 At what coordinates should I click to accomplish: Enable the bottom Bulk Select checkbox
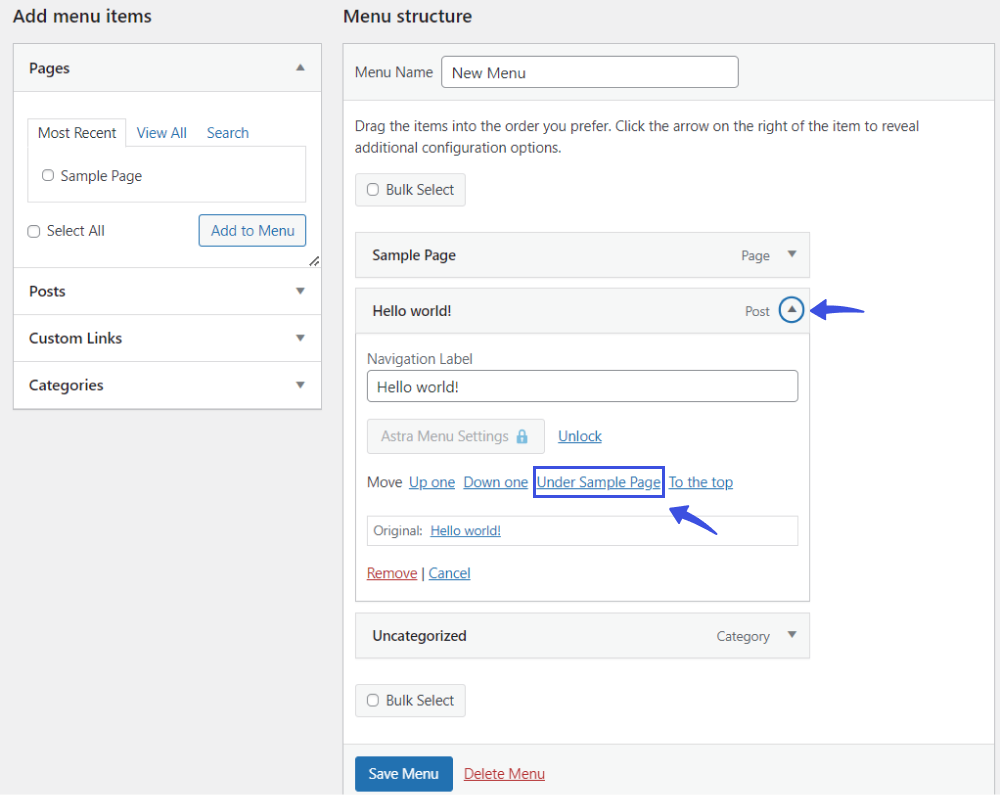coord(373,701)
